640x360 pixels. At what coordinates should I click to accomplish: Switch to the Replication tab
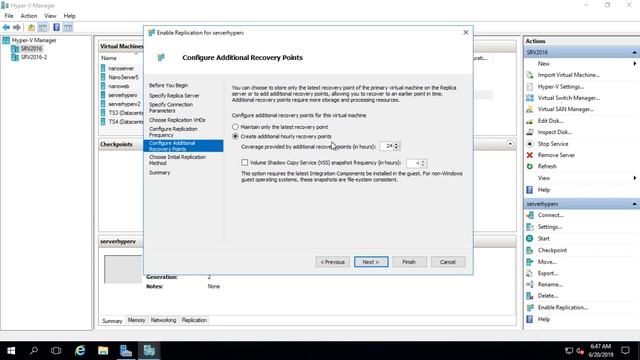click(194, 320)
